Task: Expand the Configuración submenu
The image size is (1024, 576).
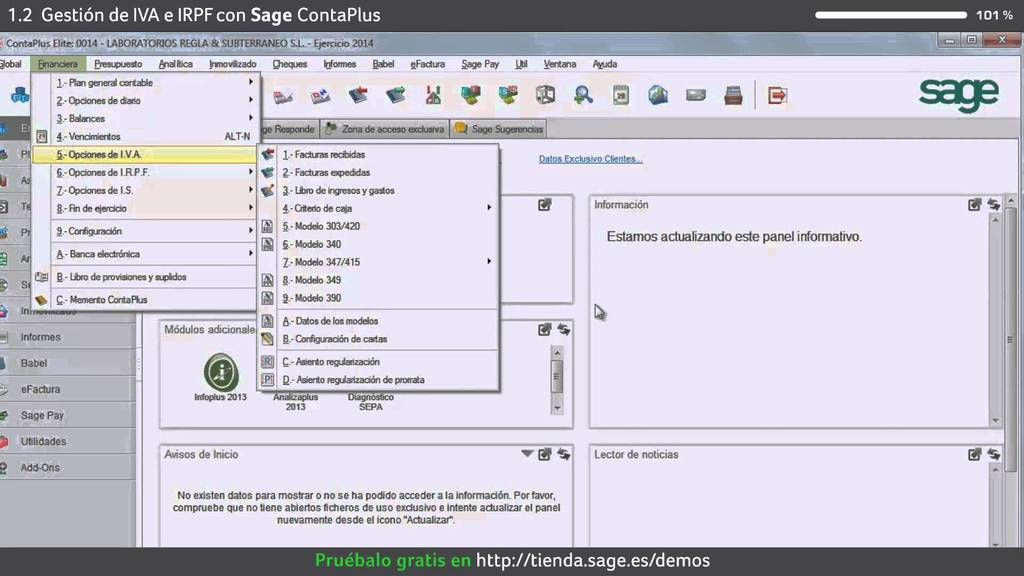Action: pos(250,231)
